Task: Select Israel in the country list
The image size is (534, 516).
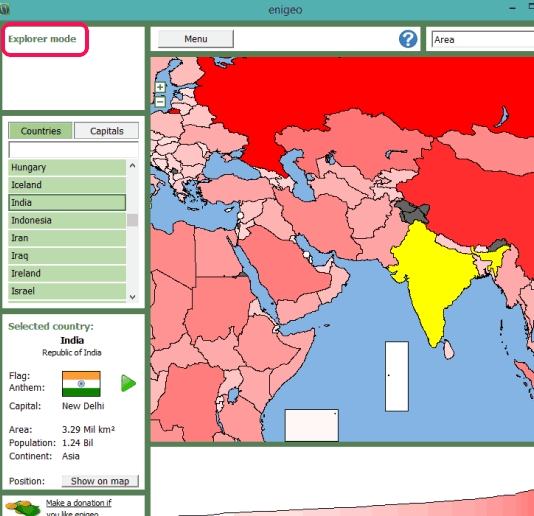Action: 67,291
